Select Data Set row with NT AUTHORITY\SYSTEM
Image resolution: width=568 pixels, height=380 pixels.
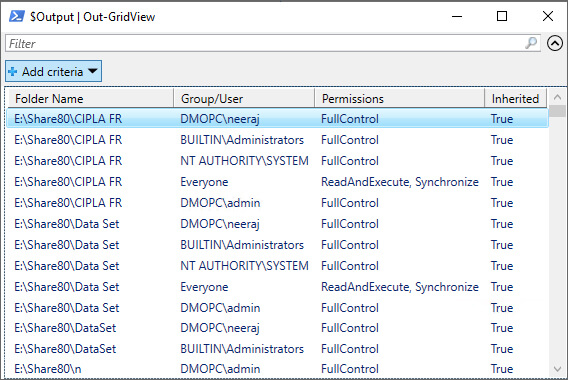click(x=277, y=266)
